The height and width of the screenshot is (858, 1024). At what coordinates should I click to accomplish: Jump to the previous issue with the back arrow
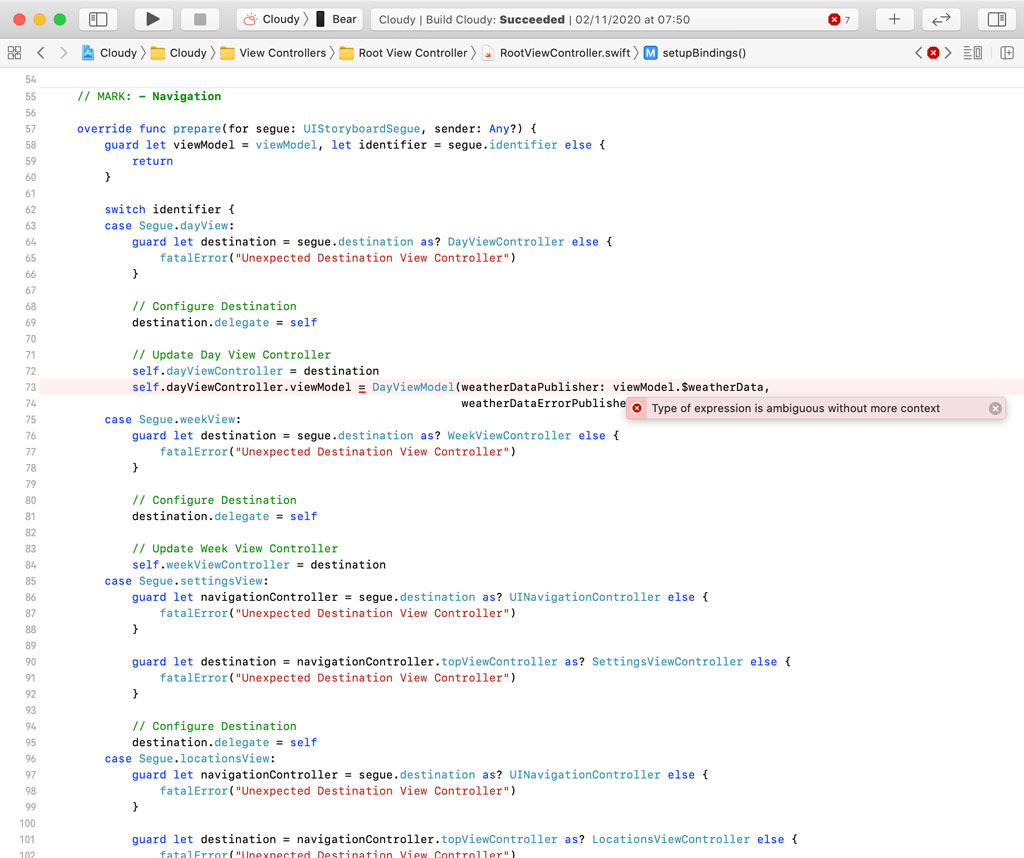pos(918,53)
